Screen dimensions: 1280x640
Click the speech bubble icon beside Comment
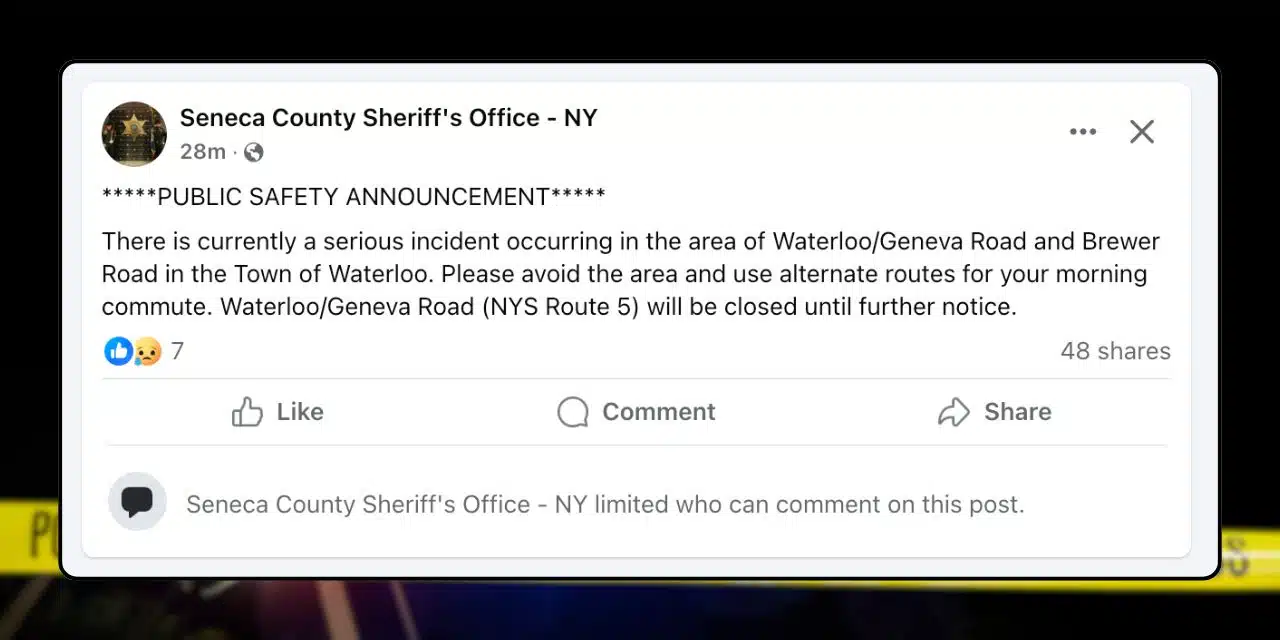(573, 412)
